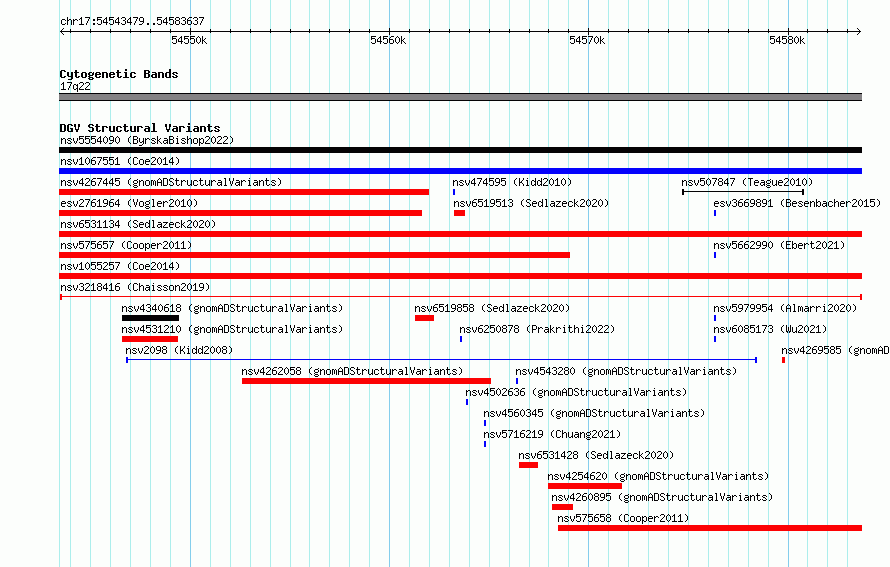Click the 54550k ruler tick label
The width and height of the screenshot is (890, 567).
pos(189,40)
